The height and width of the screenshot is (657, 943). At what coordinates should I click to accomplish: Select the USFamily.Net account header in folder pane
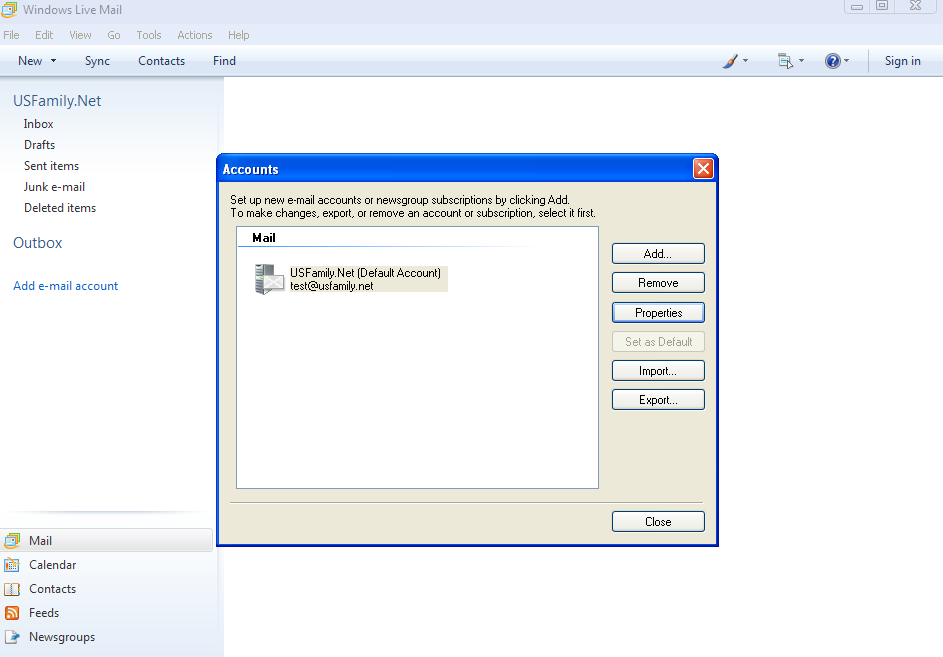(57, 100)
